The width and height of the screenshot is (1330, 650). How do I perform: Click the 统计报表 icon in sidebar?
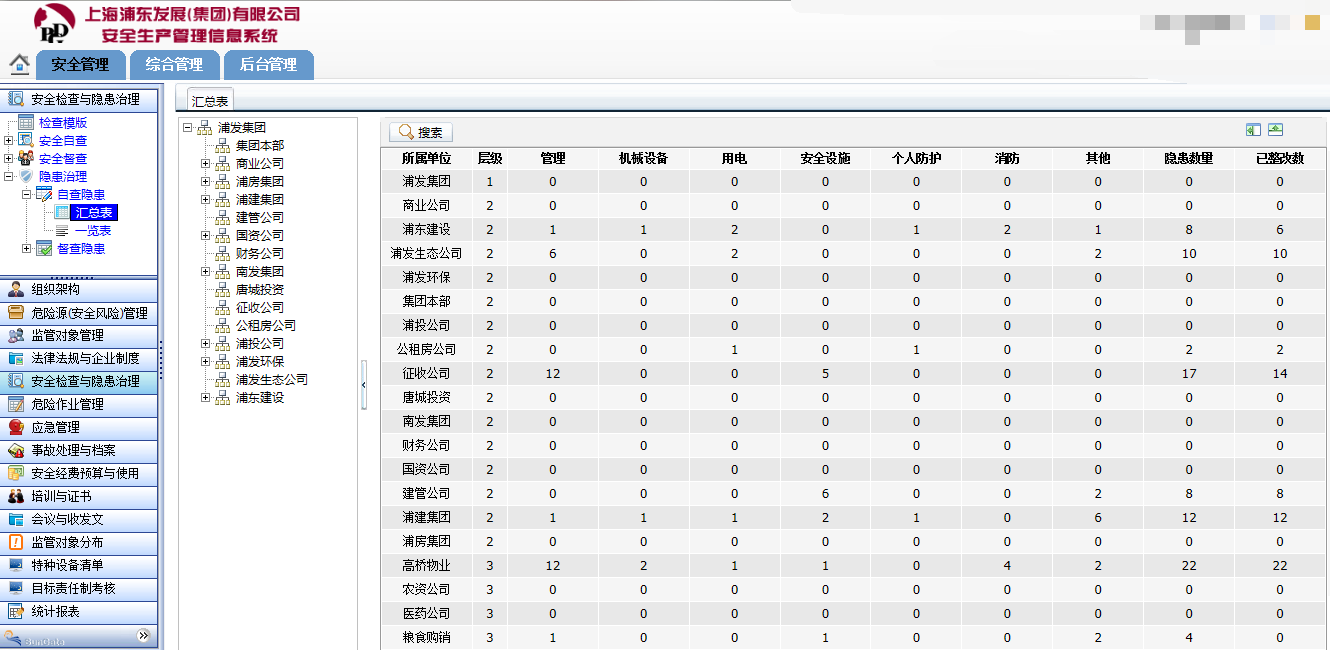click(x=16, y=611)
